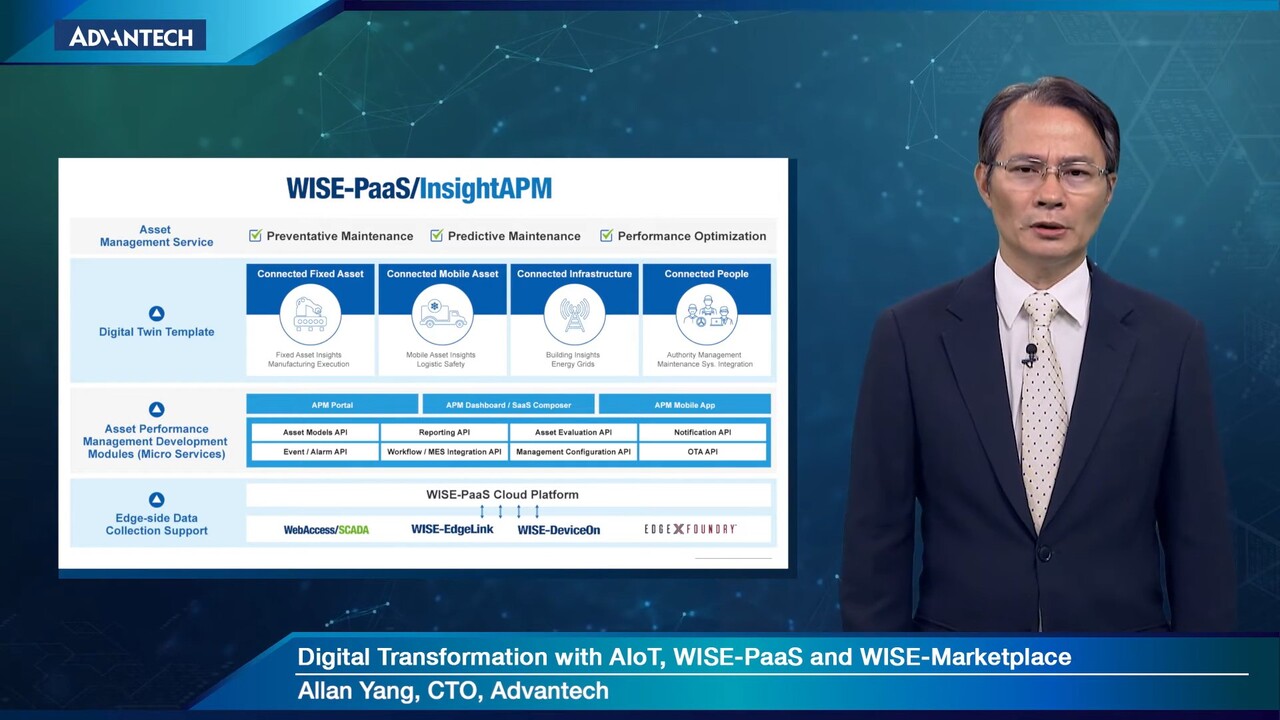Toggle the Predictive Maintenance checkbox
The height and width of the screenshot is (720, 1280).
point(436,236)
